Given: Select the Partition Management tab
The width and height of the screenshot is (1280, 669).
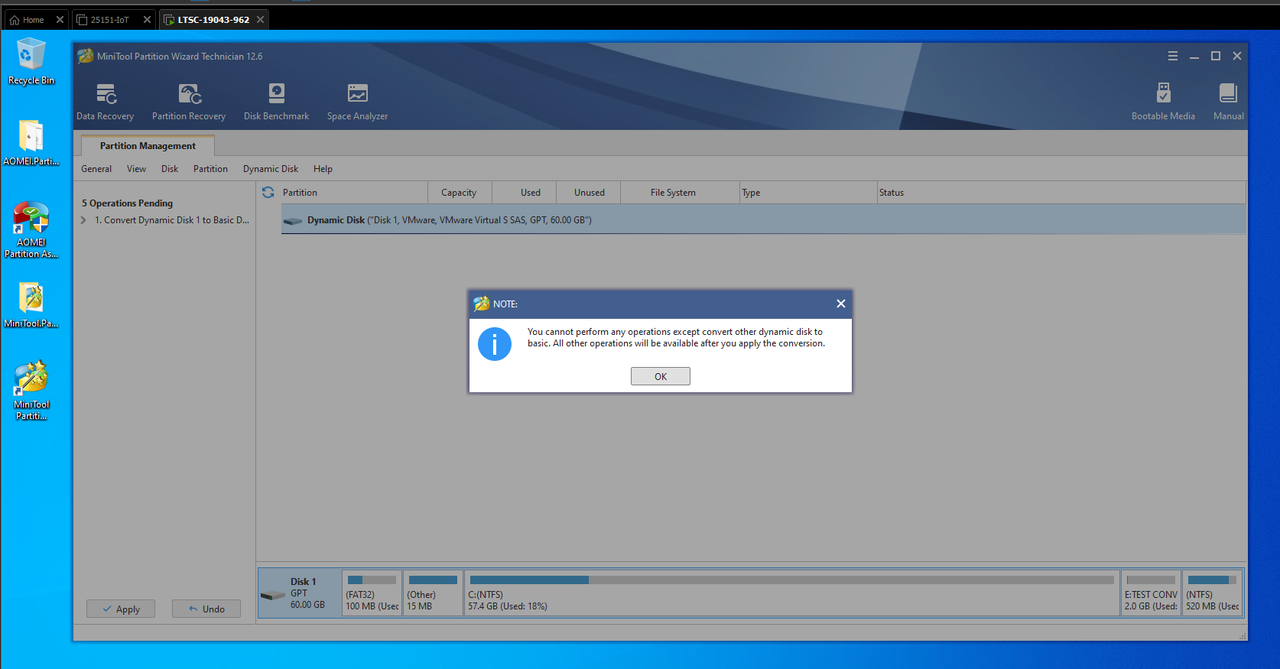Looking at the screenshot, I should click(147, 146).
